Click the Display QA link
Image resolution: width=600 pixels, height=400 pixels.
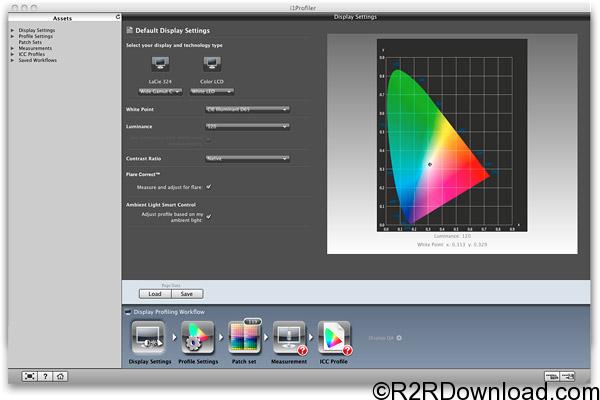[381, 338]
